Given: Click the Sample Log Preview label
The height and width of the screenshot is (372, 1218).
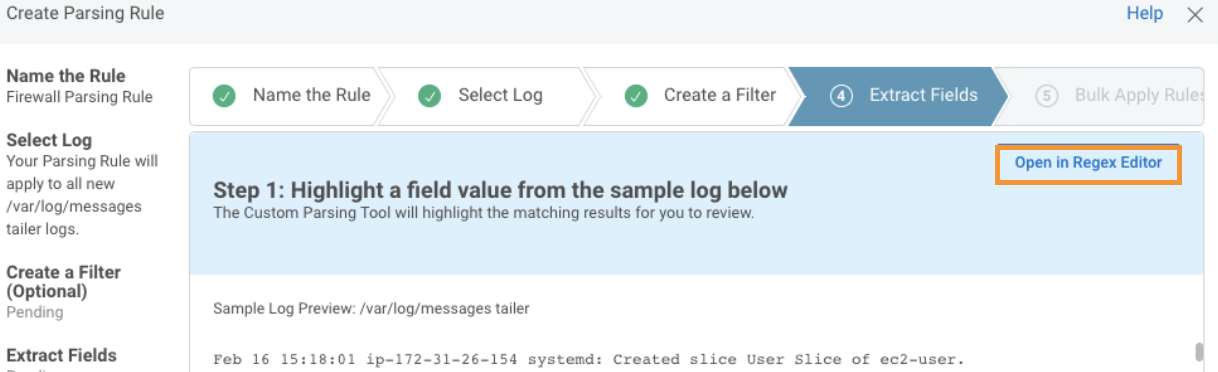Looking at the screenshot, I should pos(371,309).
